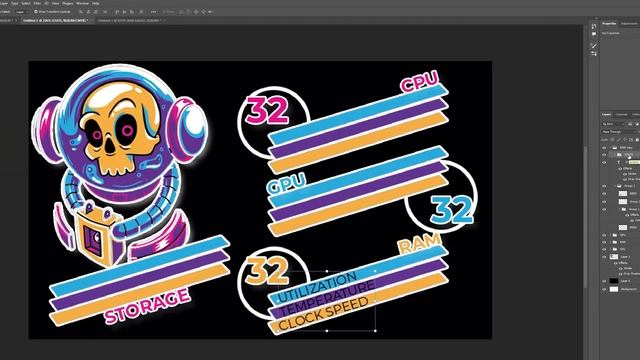
Task: Click Lock all padlock icon
Action: tap(637, 140)
